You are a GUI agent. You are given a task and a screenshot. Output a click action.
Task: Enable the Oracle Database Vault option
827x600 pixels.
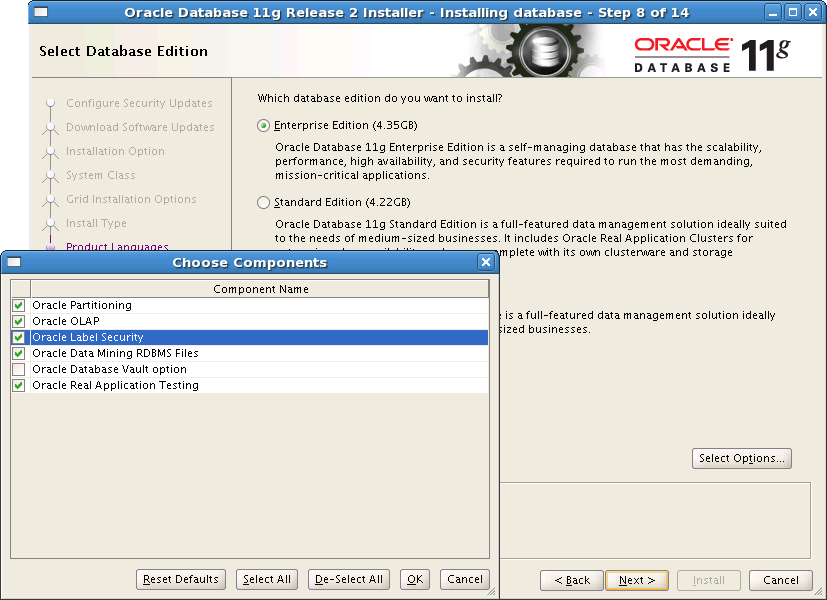(19, 369)
